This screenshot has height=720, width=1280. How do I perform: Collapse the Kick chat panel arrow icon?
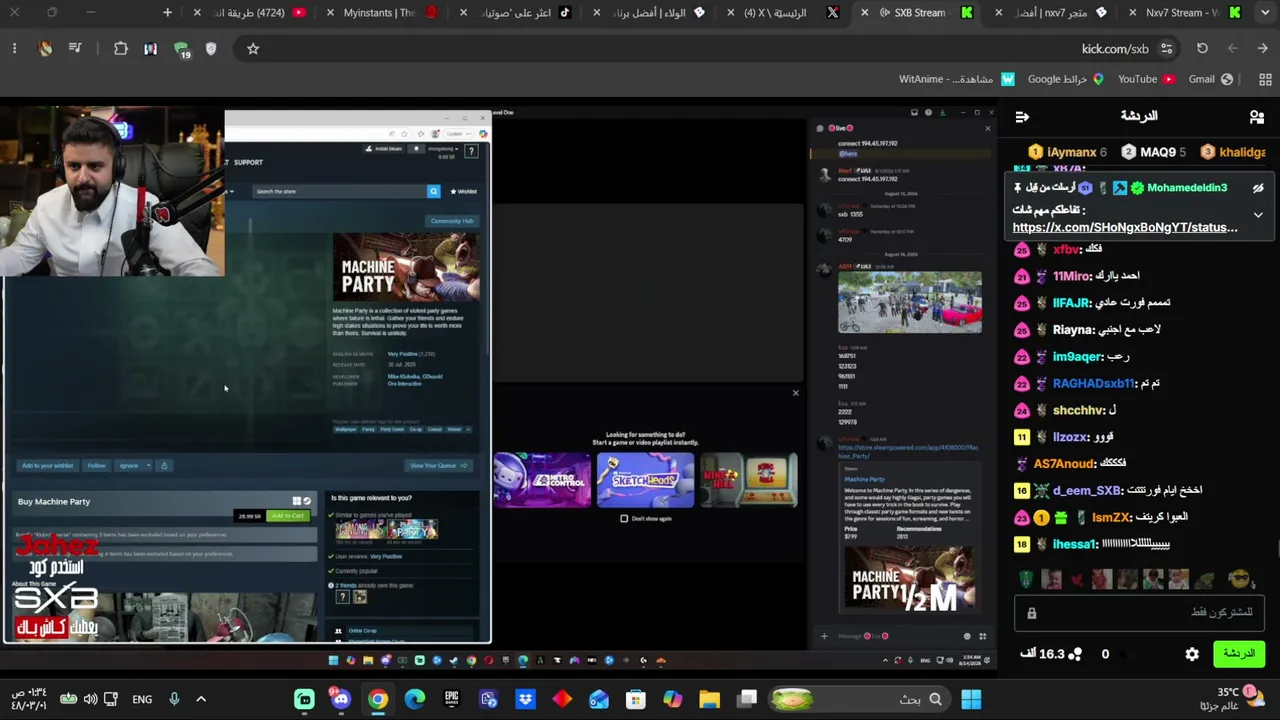[1022, 117]
